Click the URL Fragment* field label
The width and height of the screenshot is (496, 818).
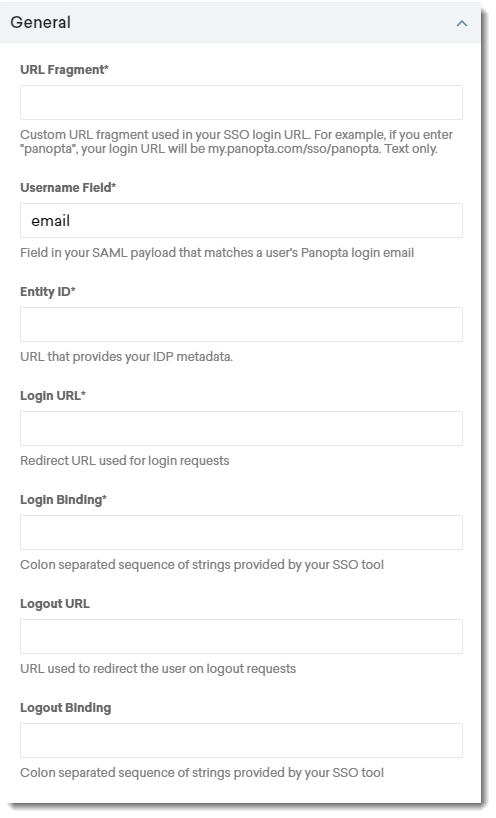point(64,69)
